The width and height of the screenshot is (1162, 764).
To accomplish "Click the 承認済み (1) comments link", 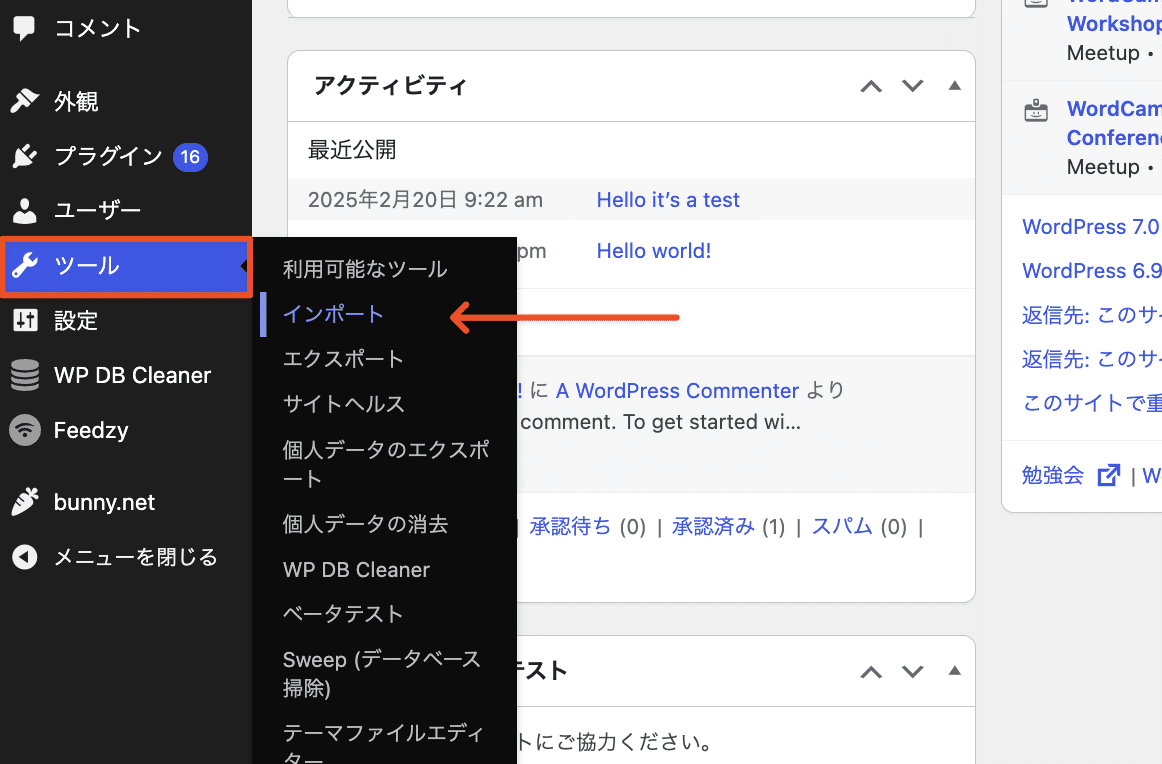I will 713,526.
